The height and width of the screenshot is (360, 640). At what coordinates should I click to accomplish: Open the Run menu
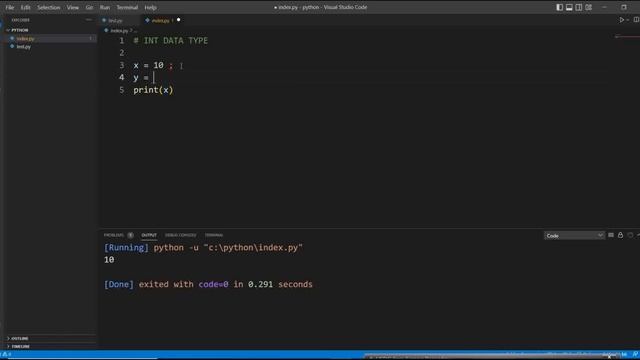[x=105, y=7]
